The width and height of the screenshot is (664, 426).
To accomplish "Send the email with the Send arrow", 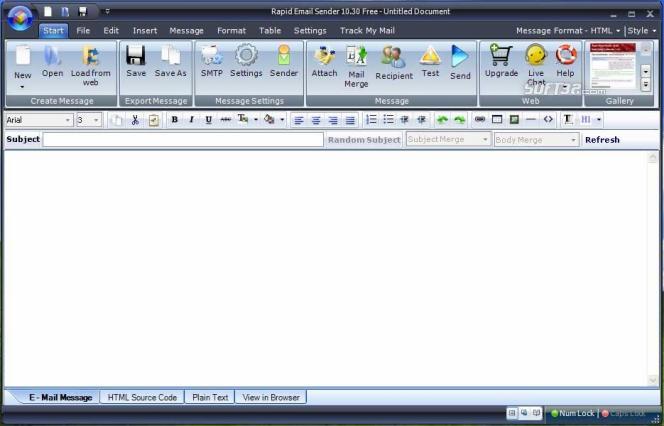I will (x=460, y=56).
